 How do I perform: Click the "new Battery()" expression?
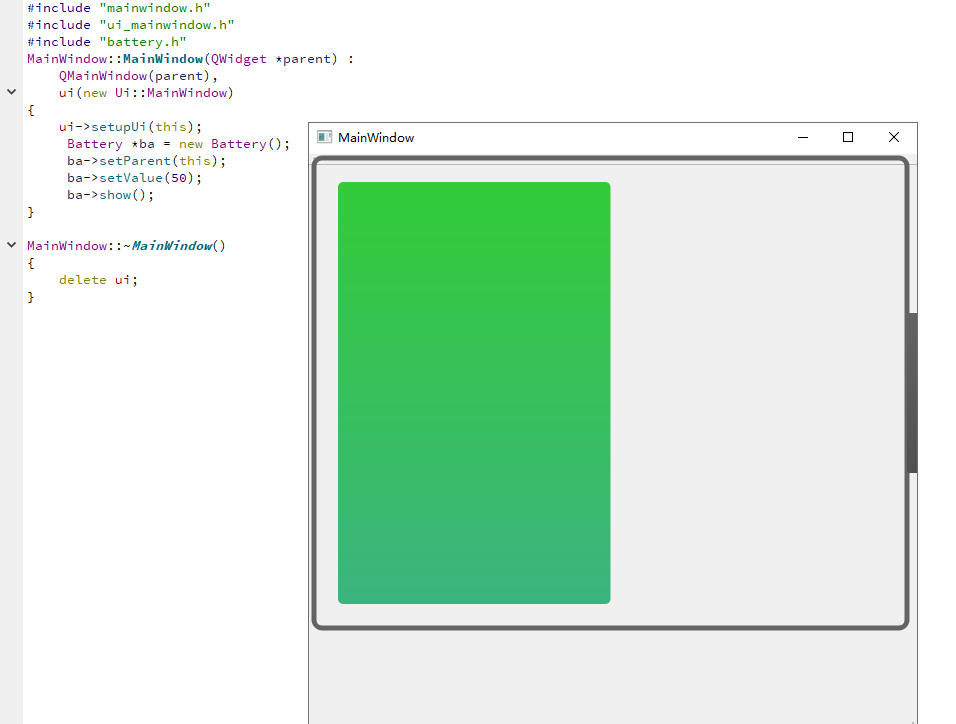tap(232, 144)
